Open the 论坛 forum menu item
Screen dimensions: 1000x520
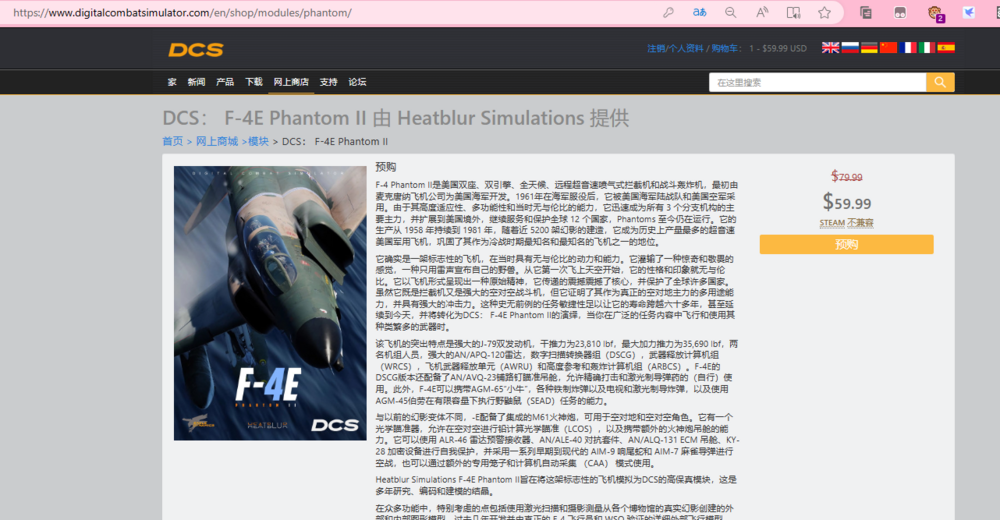[x=357, y=82]
